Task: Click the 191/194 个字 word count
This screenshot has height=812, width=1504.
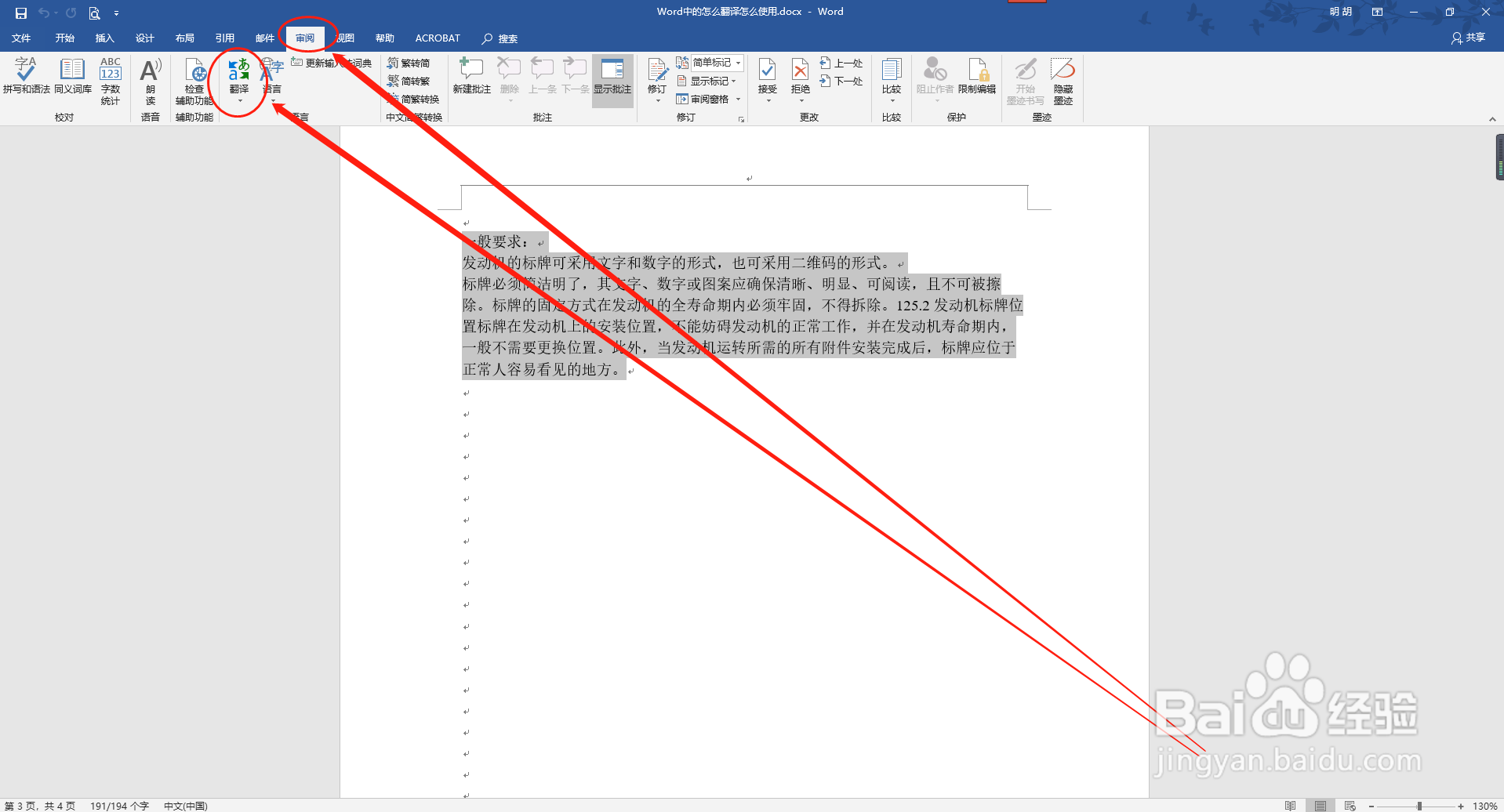Action: pyautogui.click(x=119, y=806)
